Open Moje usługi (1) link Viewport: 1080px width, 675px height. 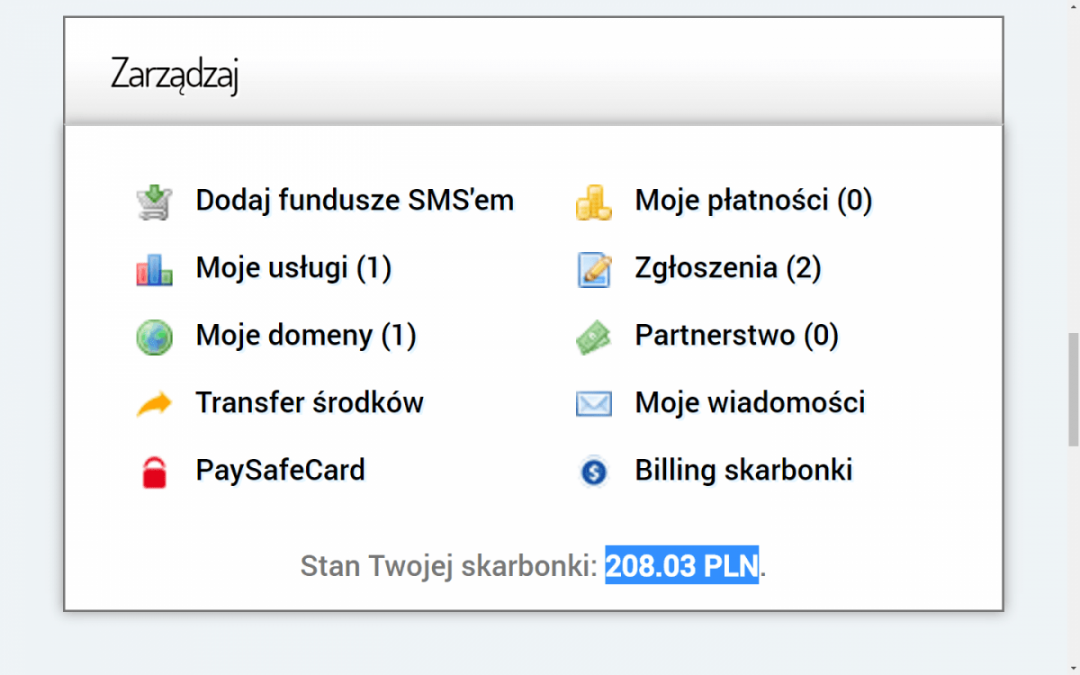tap(293, 268)
